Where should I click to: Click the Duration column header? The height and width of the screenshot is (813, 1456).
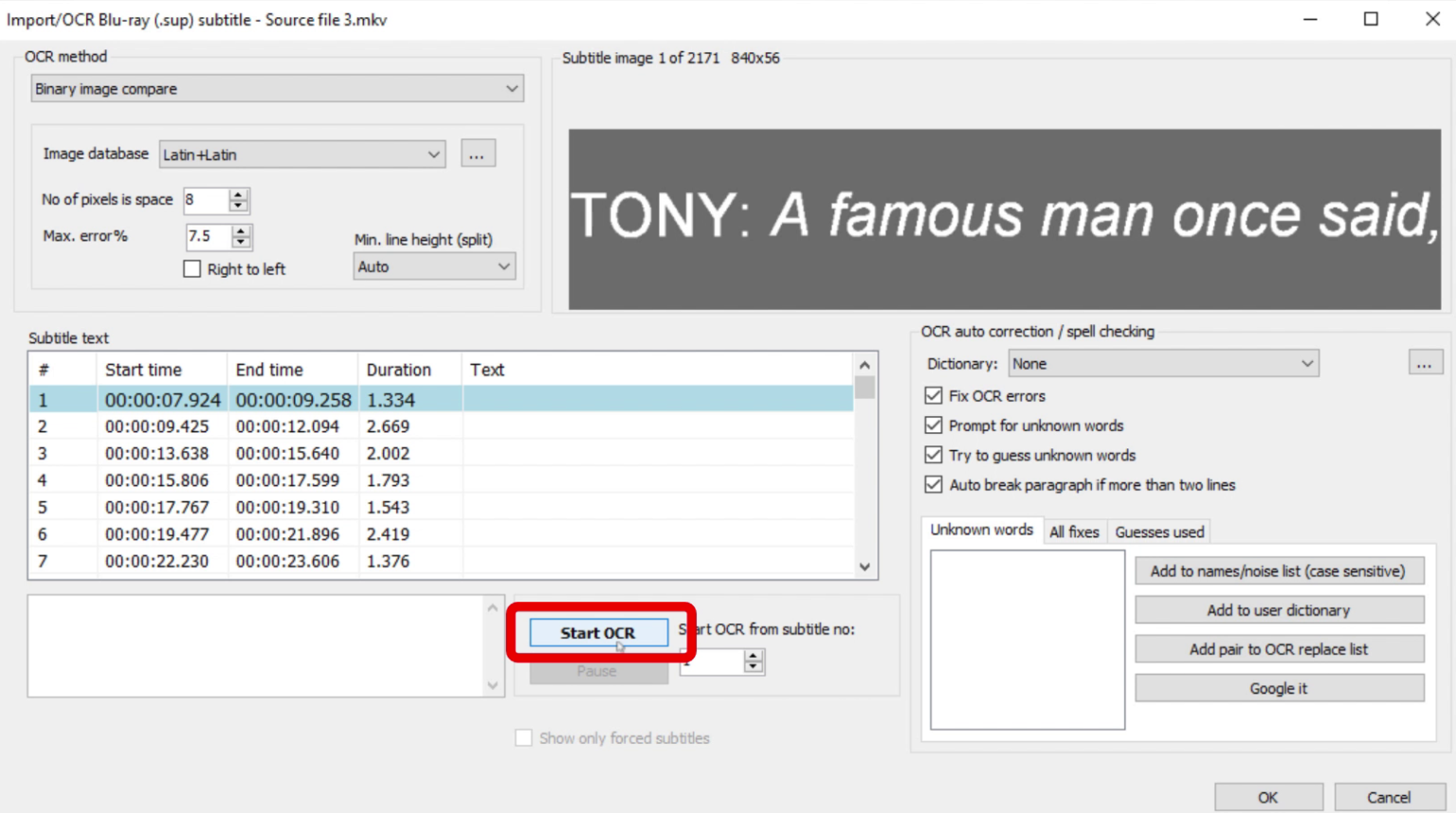[x=410, y=370]
